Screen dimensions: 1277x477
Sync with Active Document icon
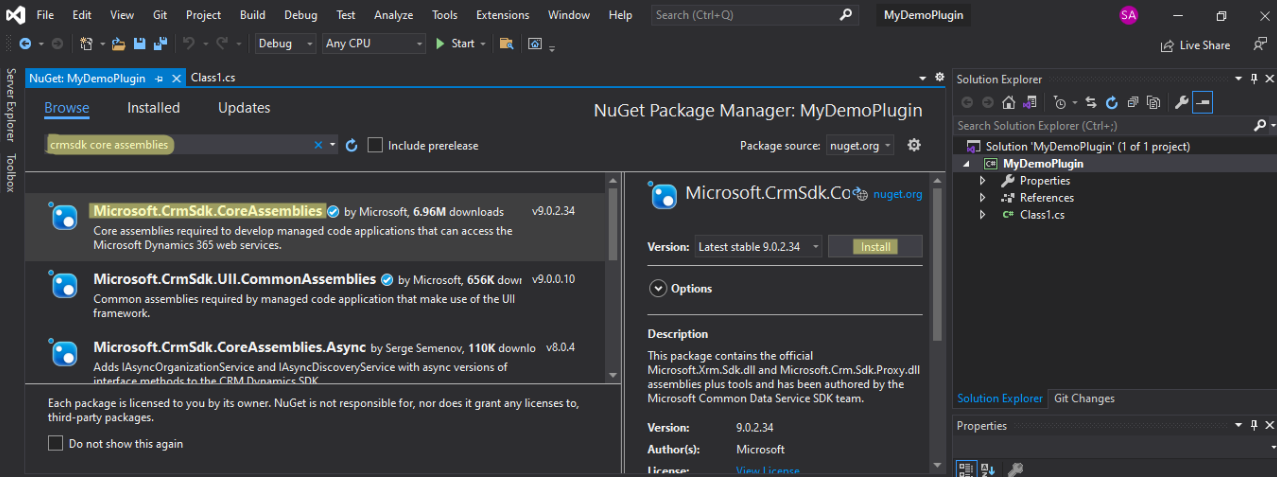pyautogui.click(x=1091, y=102)
